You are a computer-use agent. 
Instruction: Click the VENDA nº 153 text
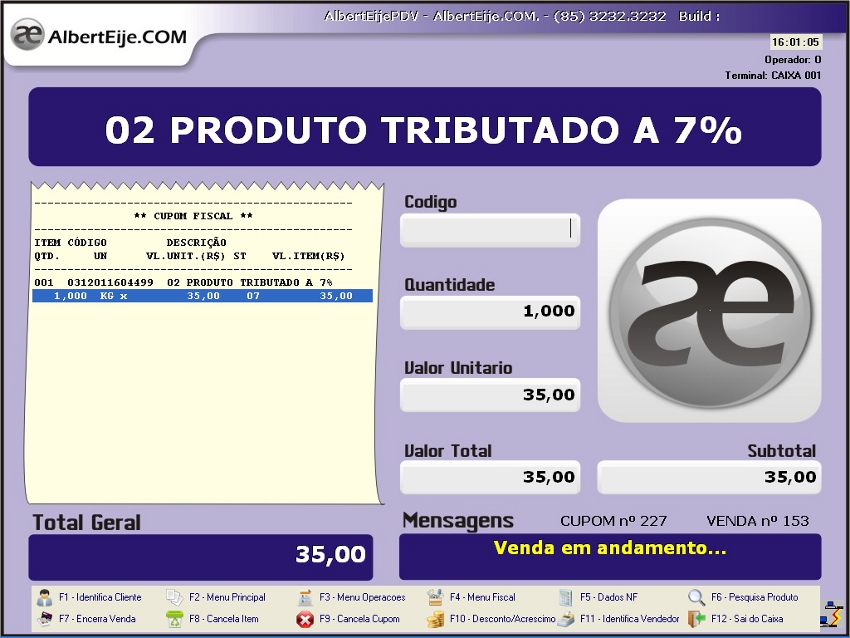pyautogui.click(x=757, y=521)
